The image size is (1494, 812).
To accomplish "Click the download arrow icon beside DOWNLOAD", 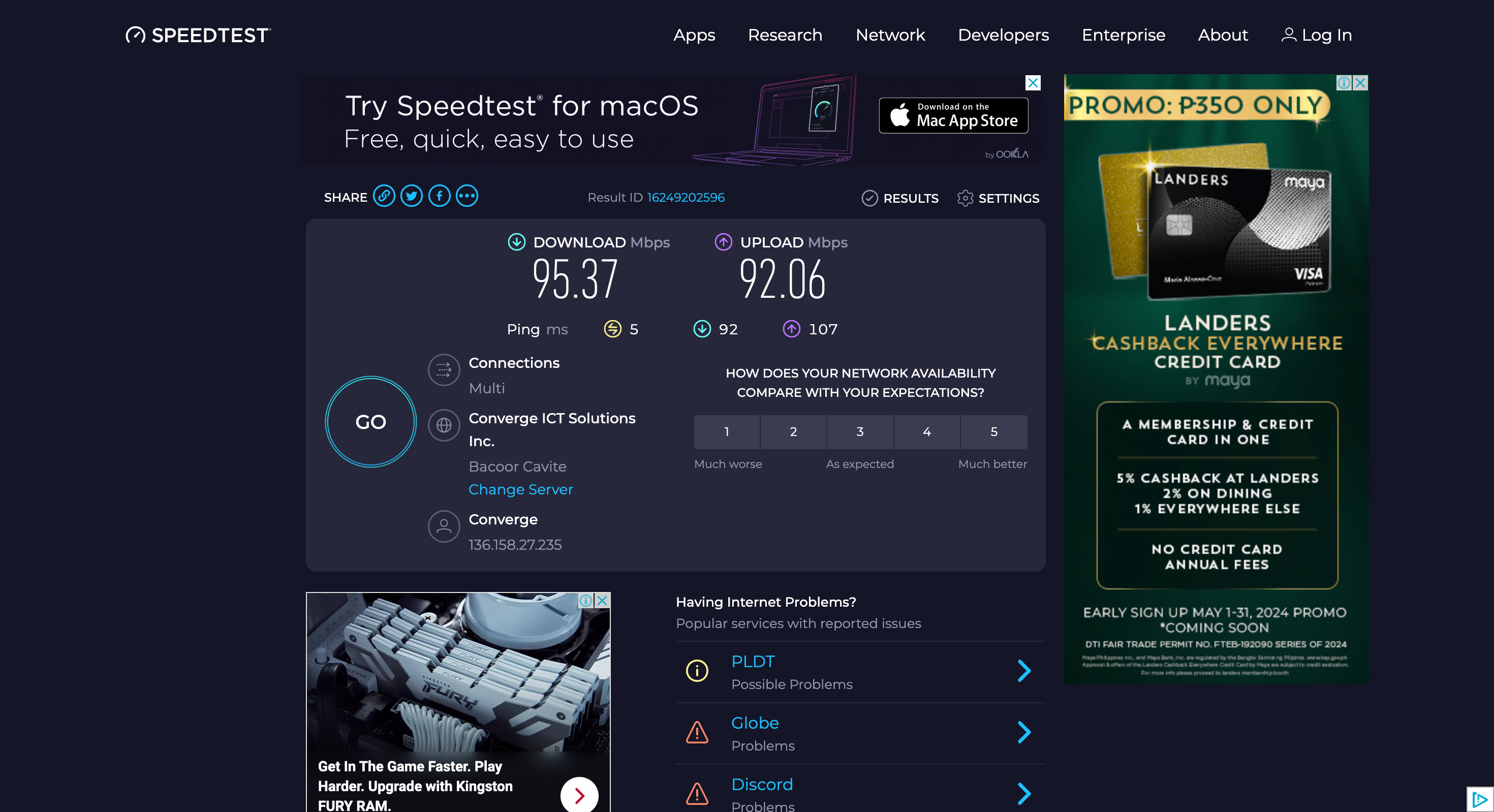I will click(x=517, y=242).
